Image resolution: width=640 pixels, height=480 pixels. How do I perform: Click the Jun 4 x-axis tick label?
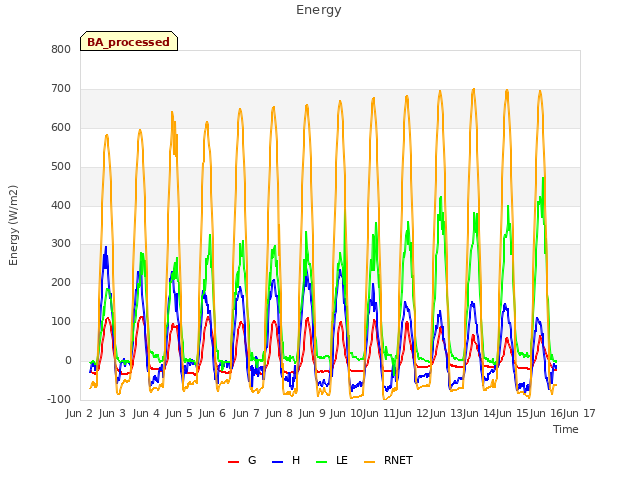146,413
